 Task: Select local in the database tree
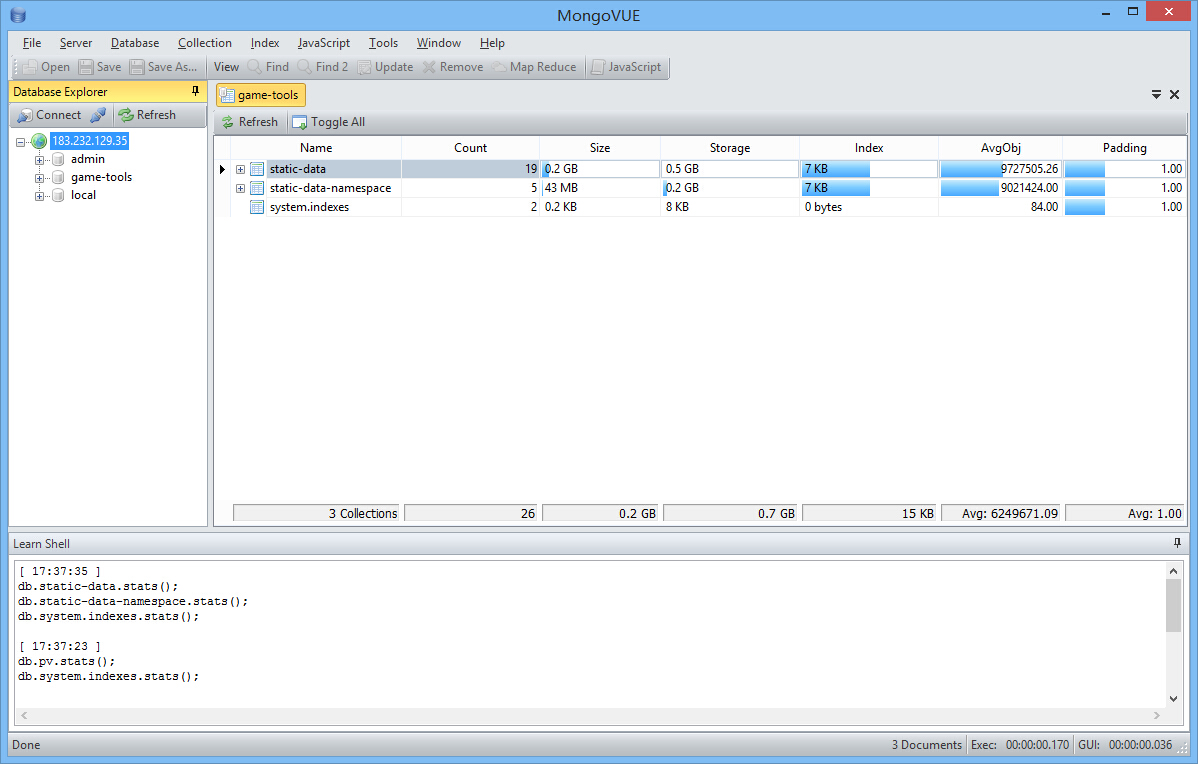tap(83, 195)
